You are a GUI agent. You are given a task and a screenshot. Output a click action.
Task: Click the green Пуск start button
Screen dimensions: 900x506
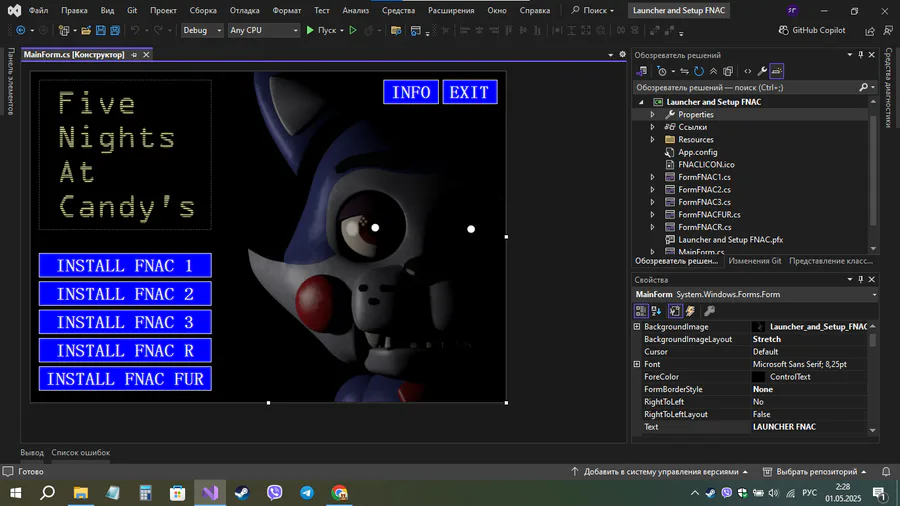point(321,30)
